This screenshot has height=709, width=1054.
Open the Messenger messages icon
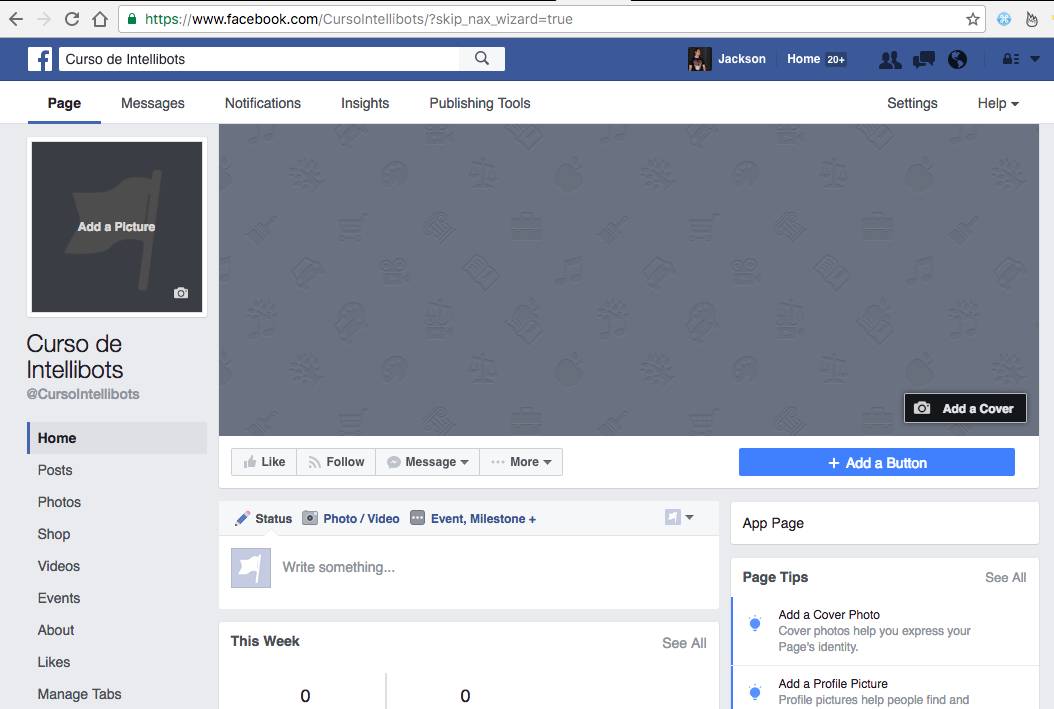tap(923, 59)
